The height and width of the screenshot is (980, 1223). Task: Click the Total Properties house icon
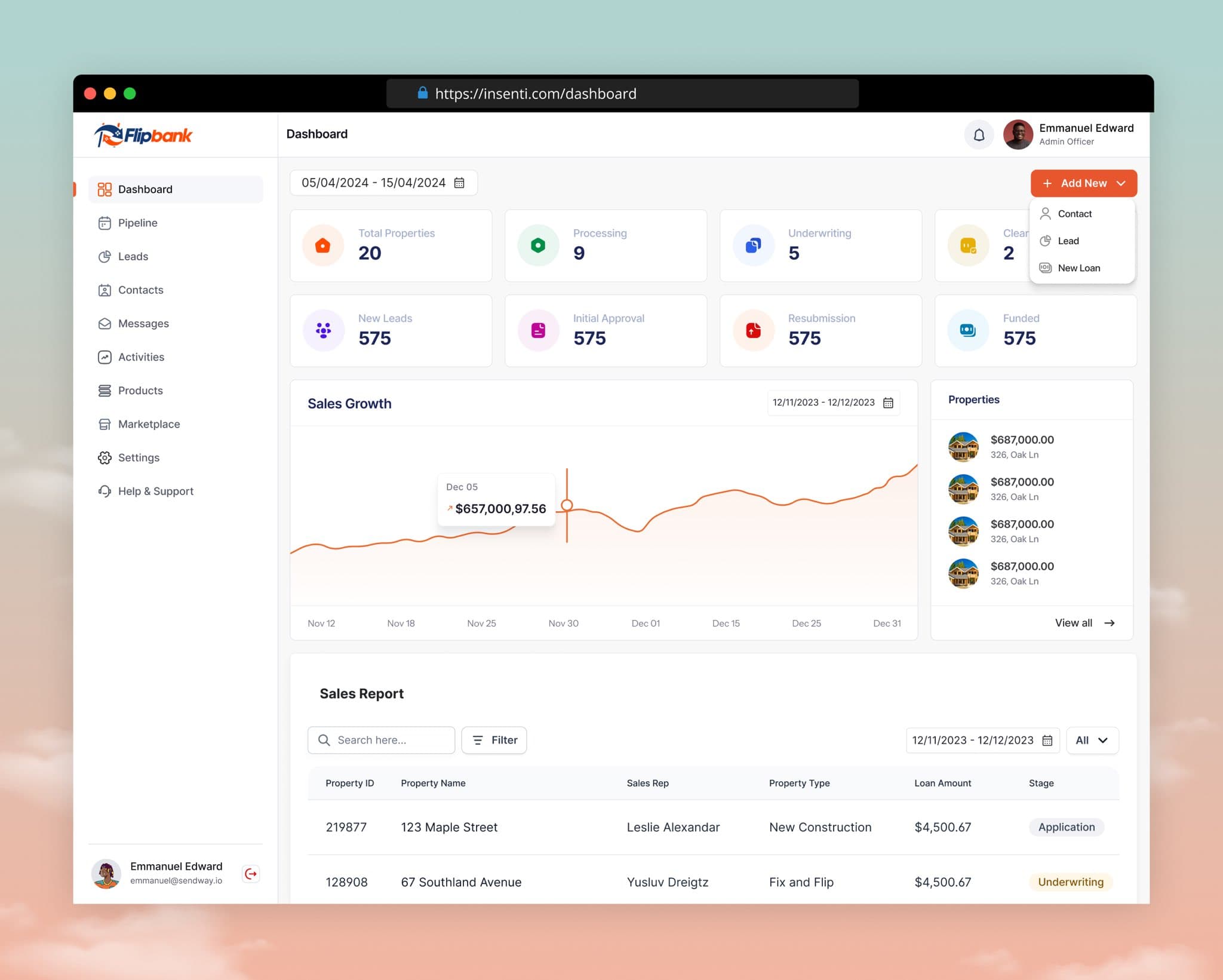322,245
